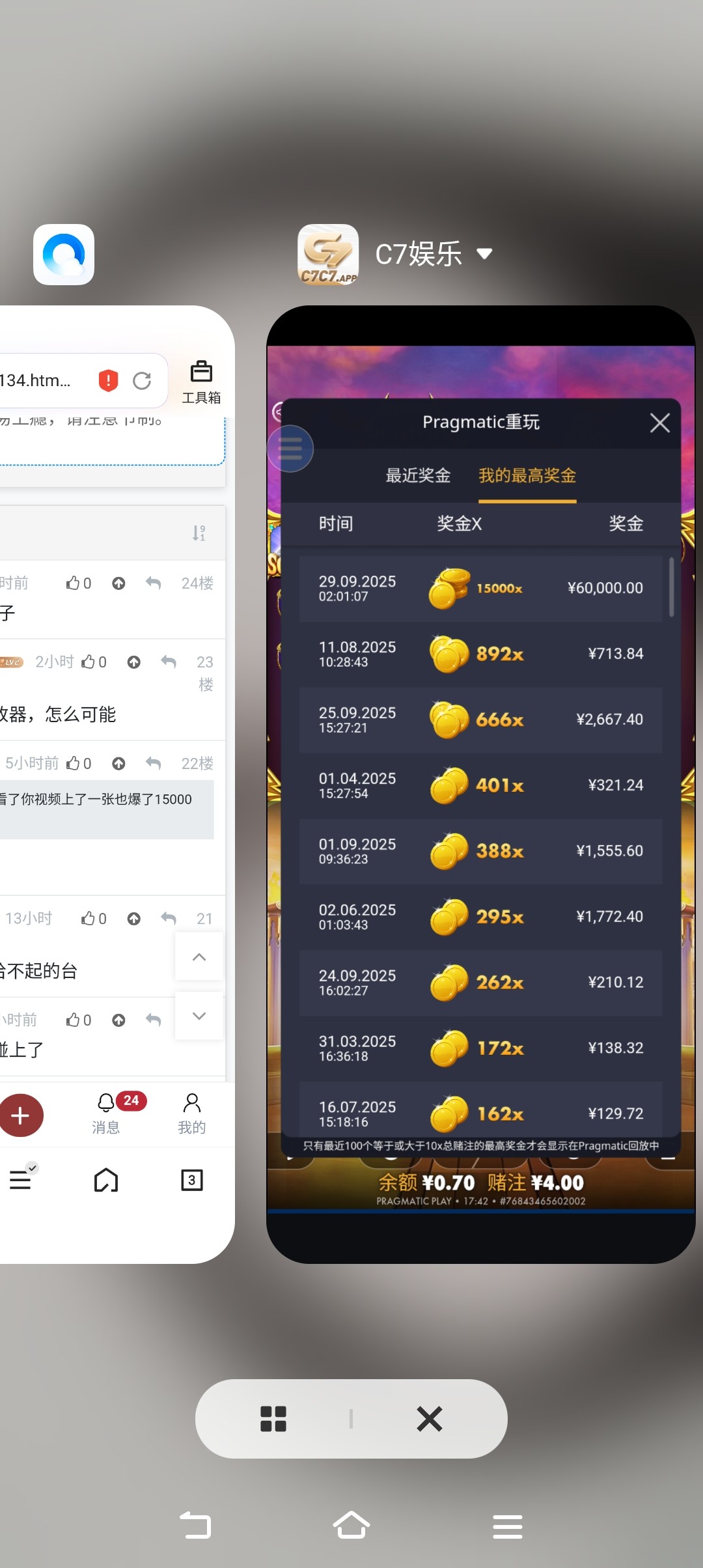Screen dimensions: 703x1568
Task: Open 消息 notifications with 24 badge
Action: (106, 1114)
